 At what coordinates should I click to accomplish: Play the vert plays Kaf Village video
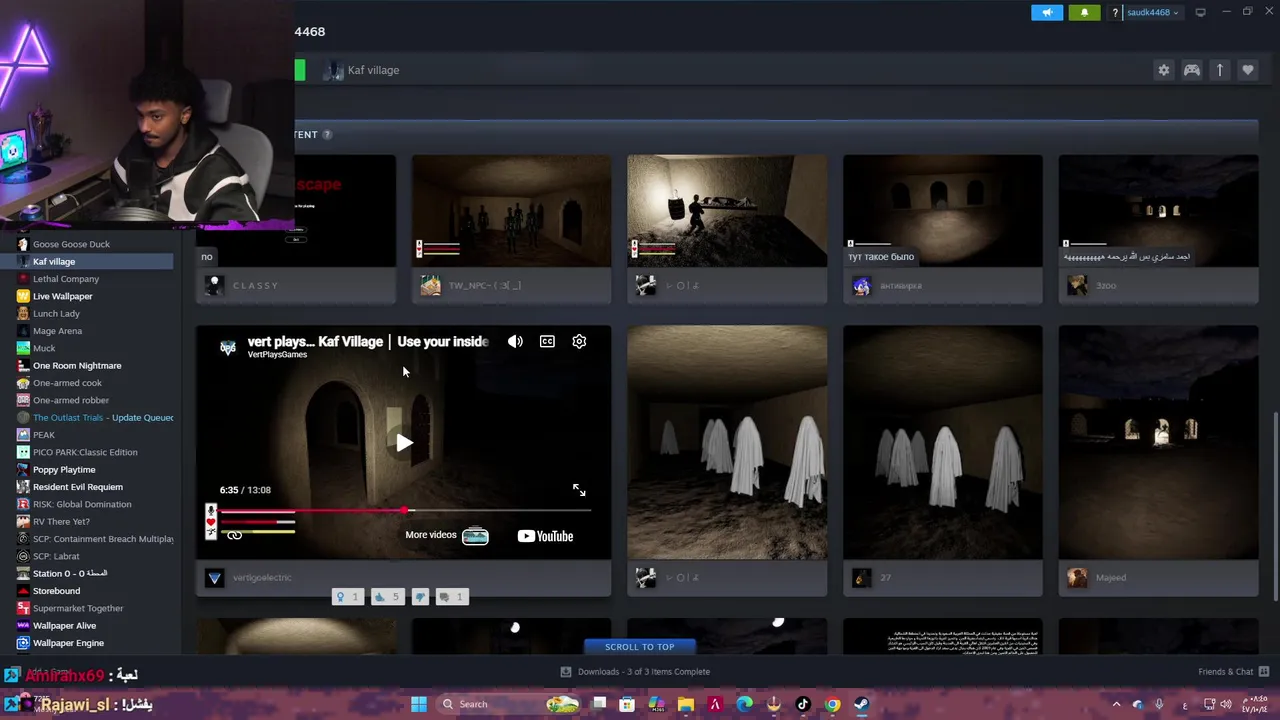403,442
